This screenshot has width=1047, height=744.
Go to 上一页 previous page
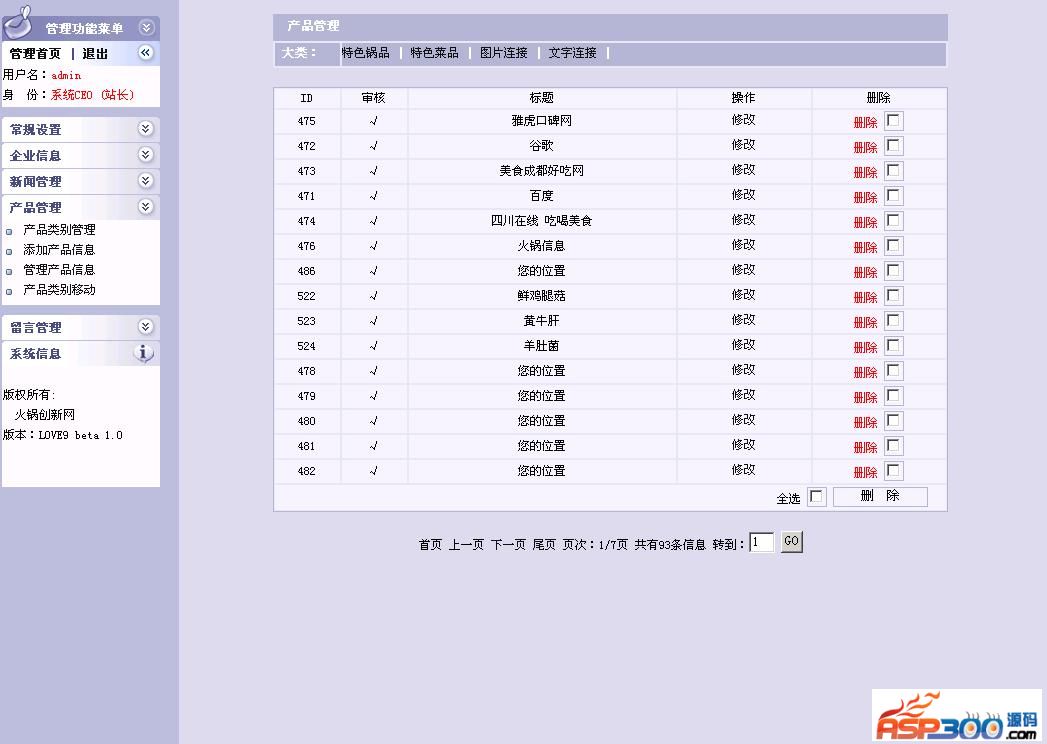pyautogui.click(x=466, y=545)
